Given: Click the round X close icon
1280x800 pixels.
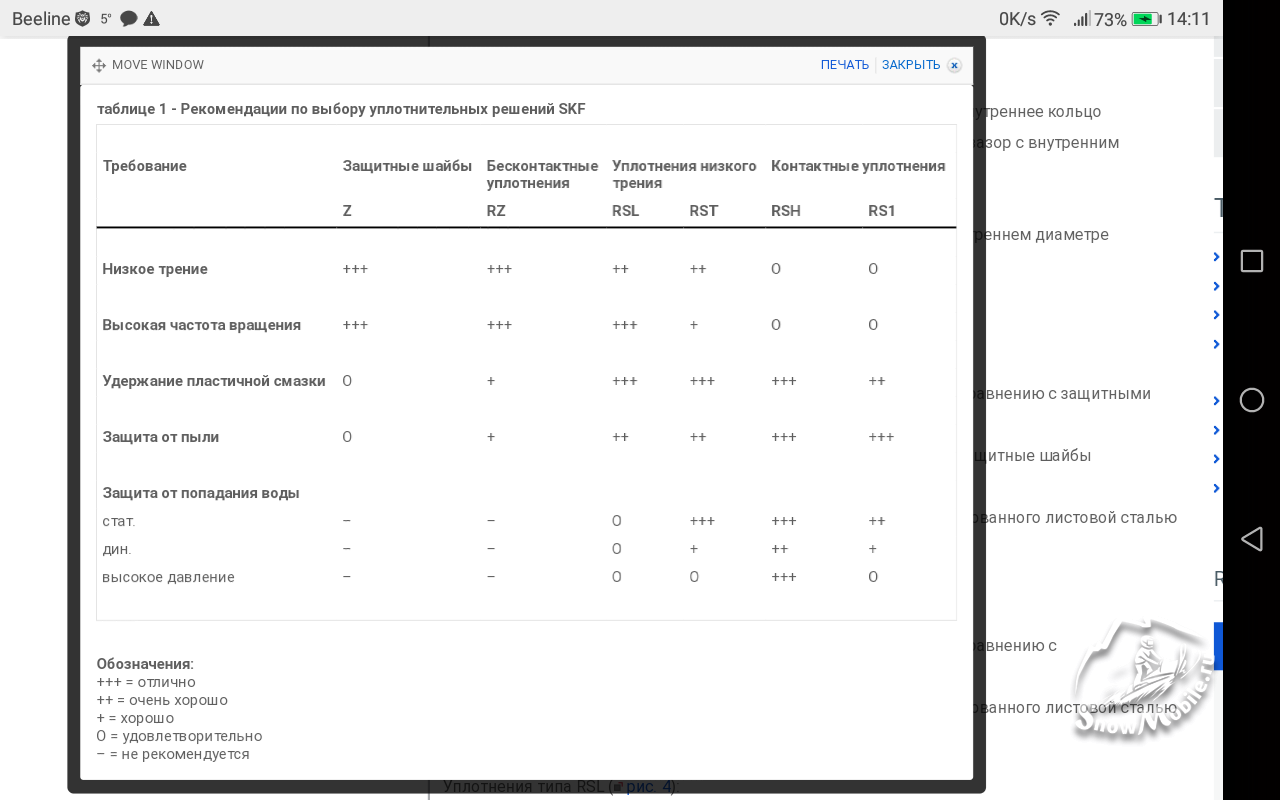Looking at the screenshot, I should point(954,66).
